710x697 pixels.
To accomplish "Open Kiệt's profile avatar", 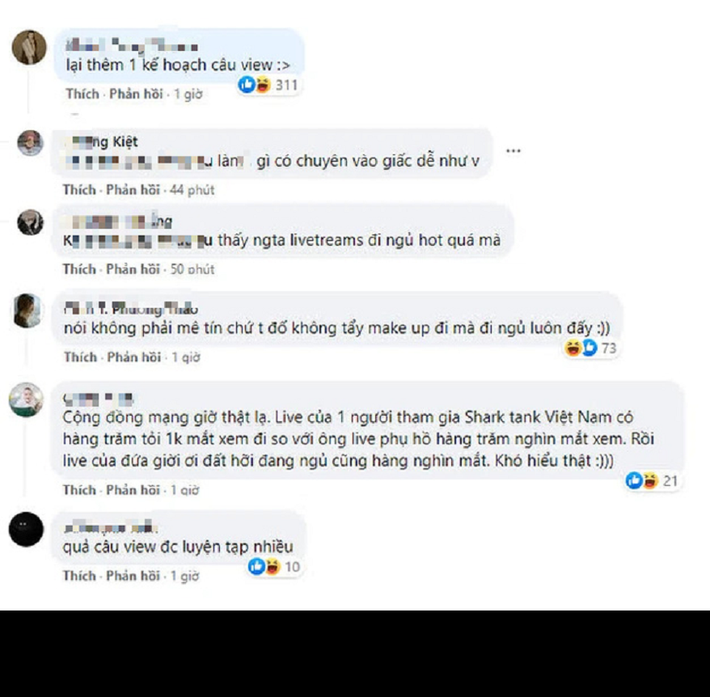I will click(30, 143).
